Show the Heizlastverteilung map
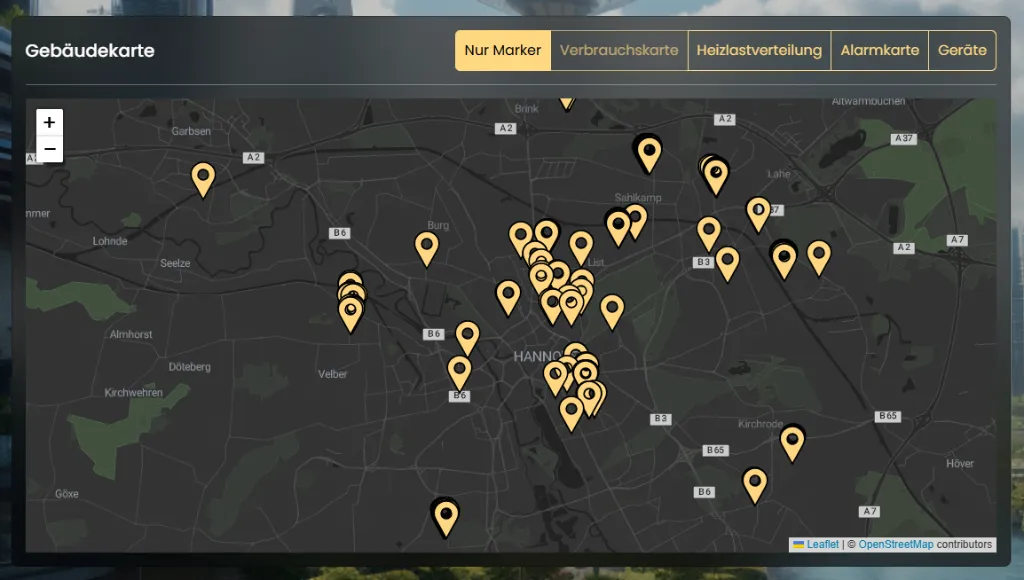The image size is (1024, 580). [x=759, y=51]
